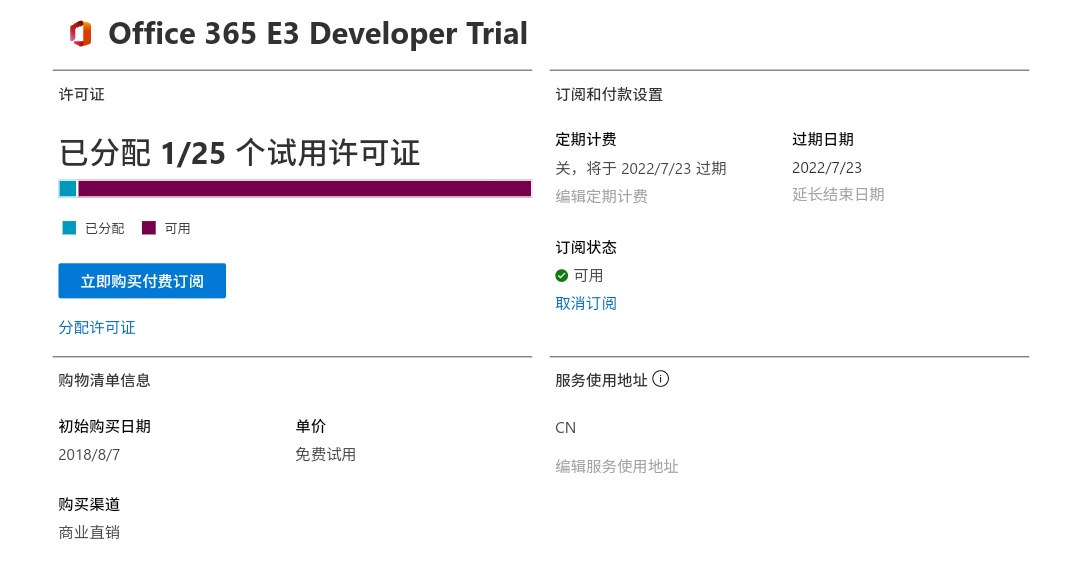Click the 延长结束日期 link

[x=838, y=195]
